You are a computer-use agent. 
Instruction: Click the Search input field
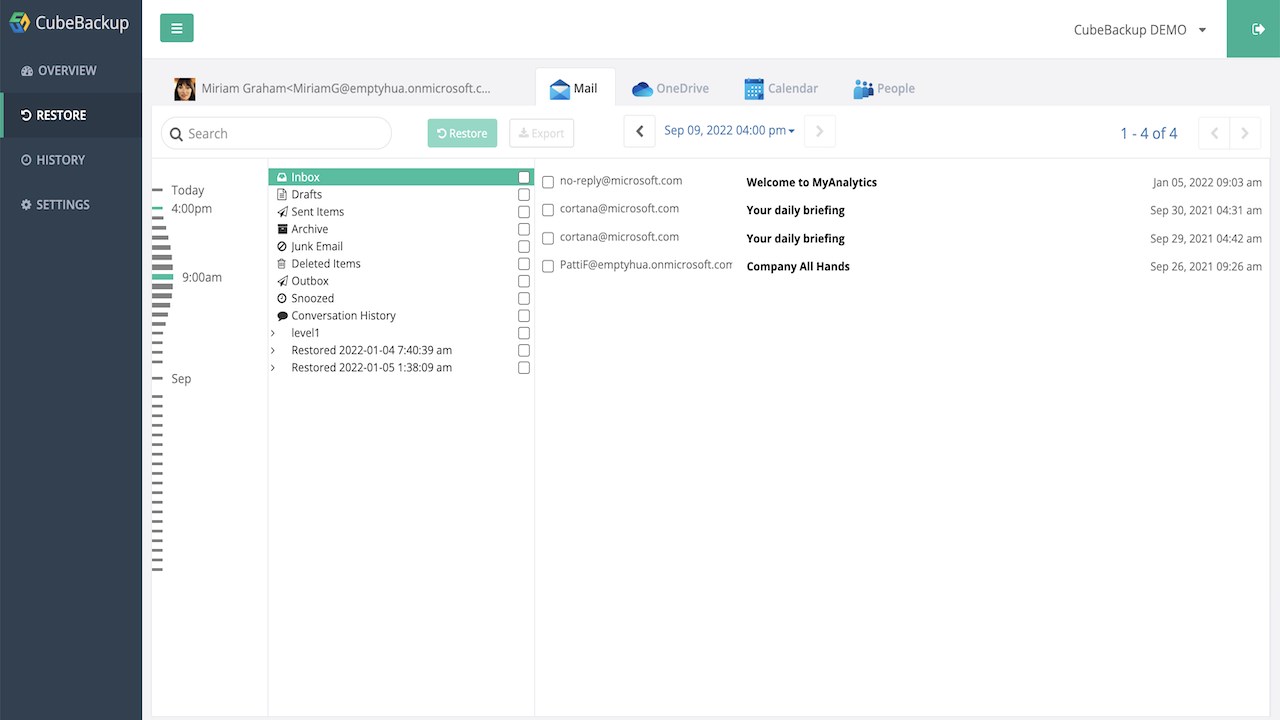(277, 133)
